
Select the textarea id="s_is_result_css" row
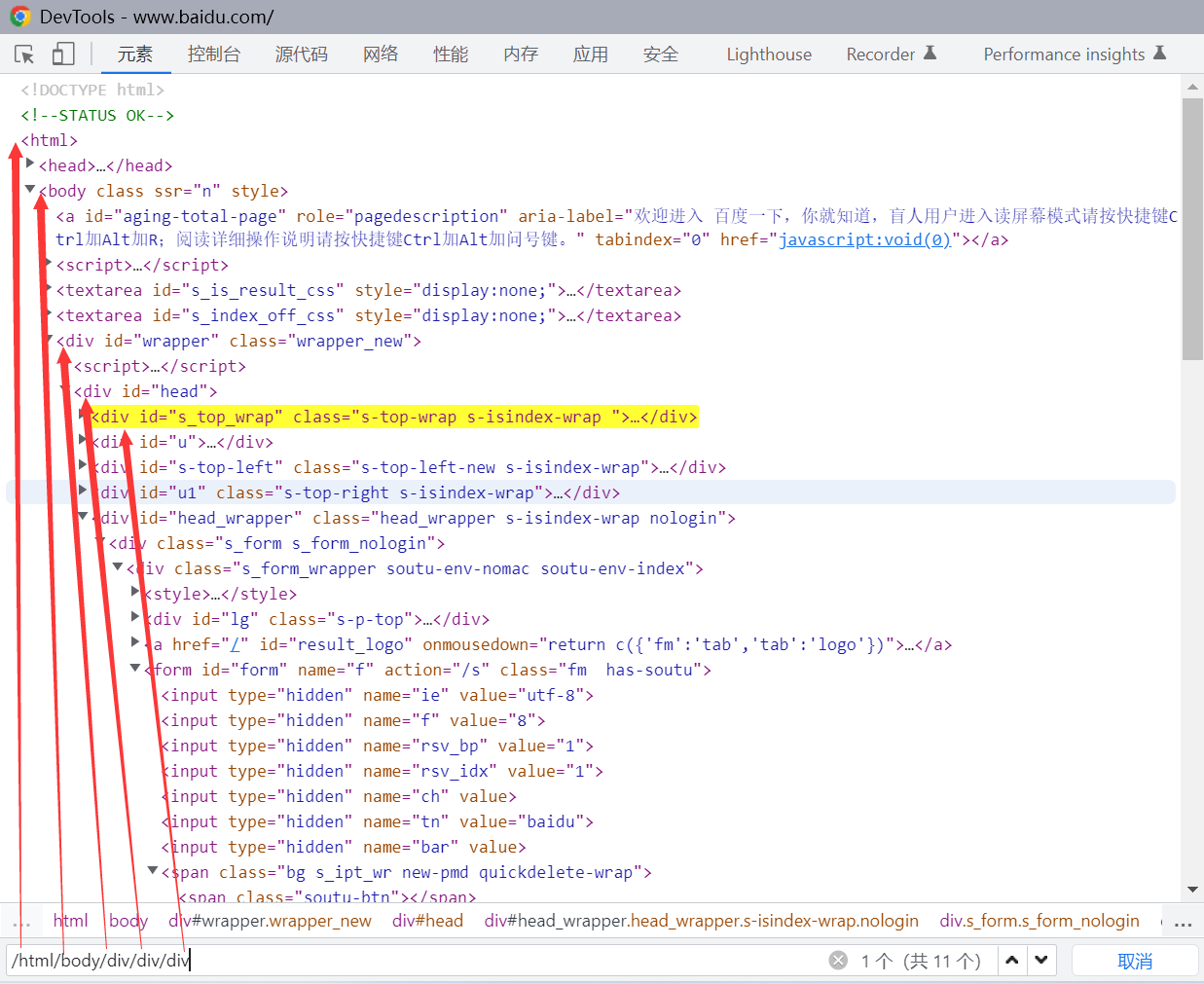pos(369,290)
